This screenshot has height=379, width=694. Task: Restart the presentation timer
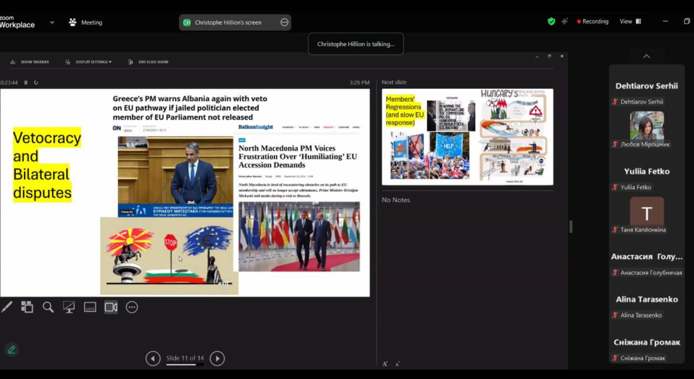point(36,83)
